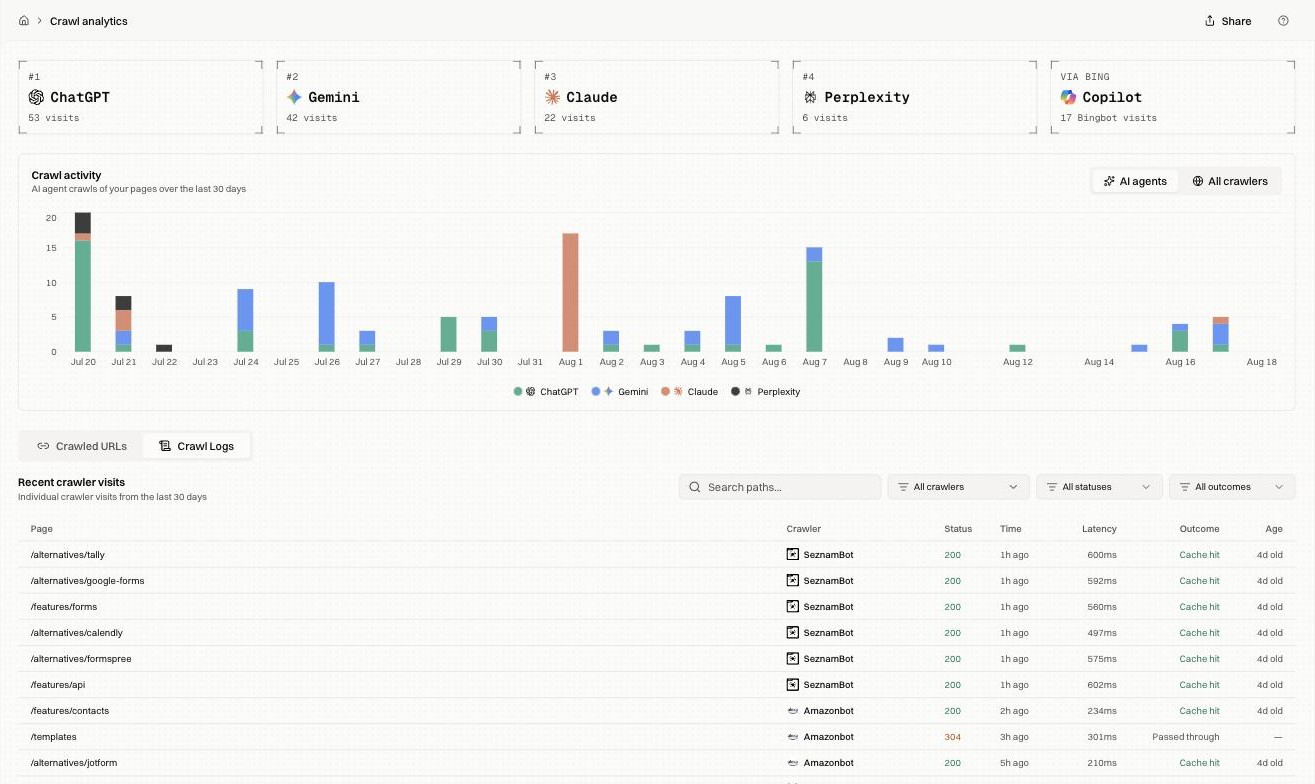Toggle Claude series in chart legend

(x=689, y=392)
